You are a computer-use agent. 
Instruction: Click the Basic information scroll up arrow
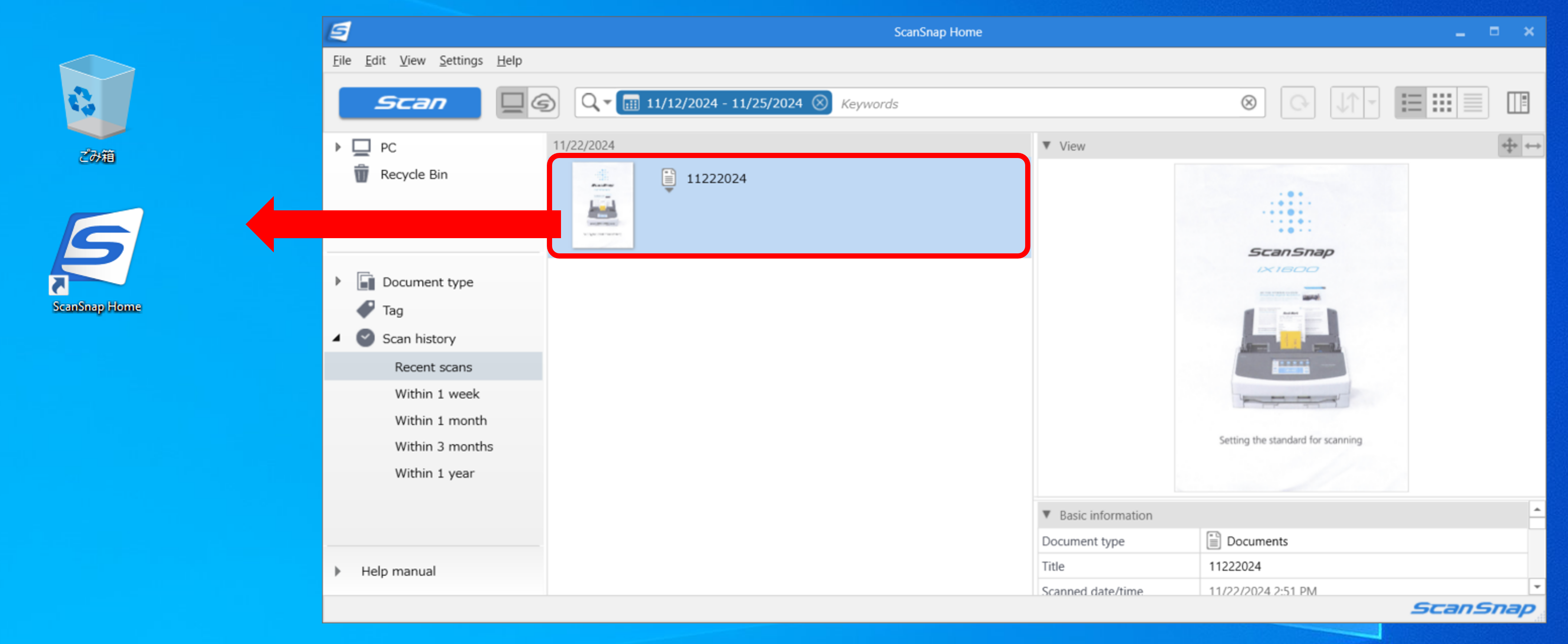pyautogui.click(x=1537, y=509)
